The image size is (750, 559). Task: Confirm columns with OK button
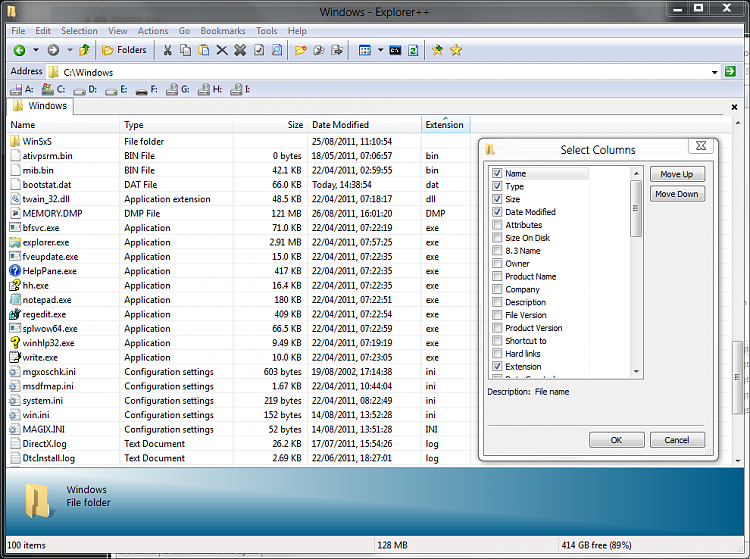pyautogui.click(x=617, y=440)
